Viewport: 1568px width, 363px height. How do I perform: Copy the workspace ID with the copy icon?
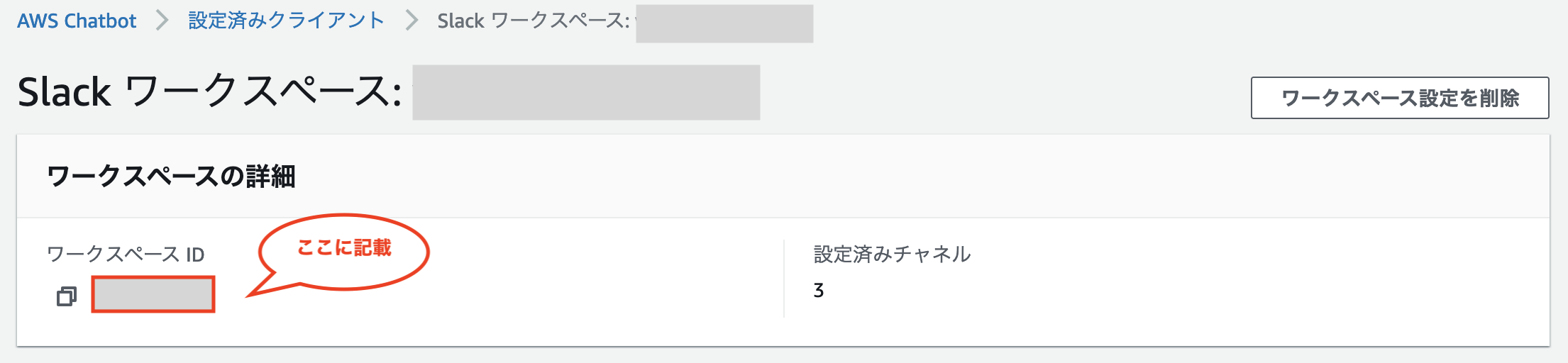pyautogui.click(x=67, y=296)
